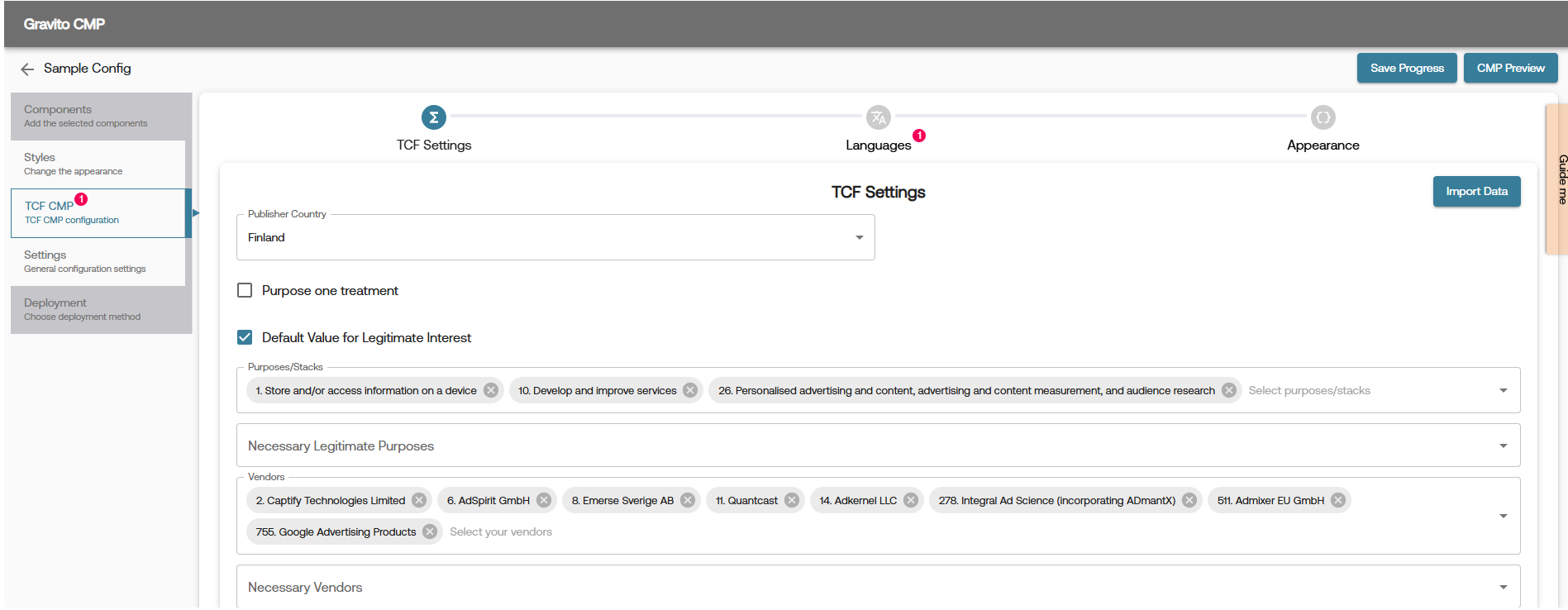Remove the Develop and improve services chip
The height and width of the screenshot is (610, 1568).
pyautogui.click(x=690, y=390)
